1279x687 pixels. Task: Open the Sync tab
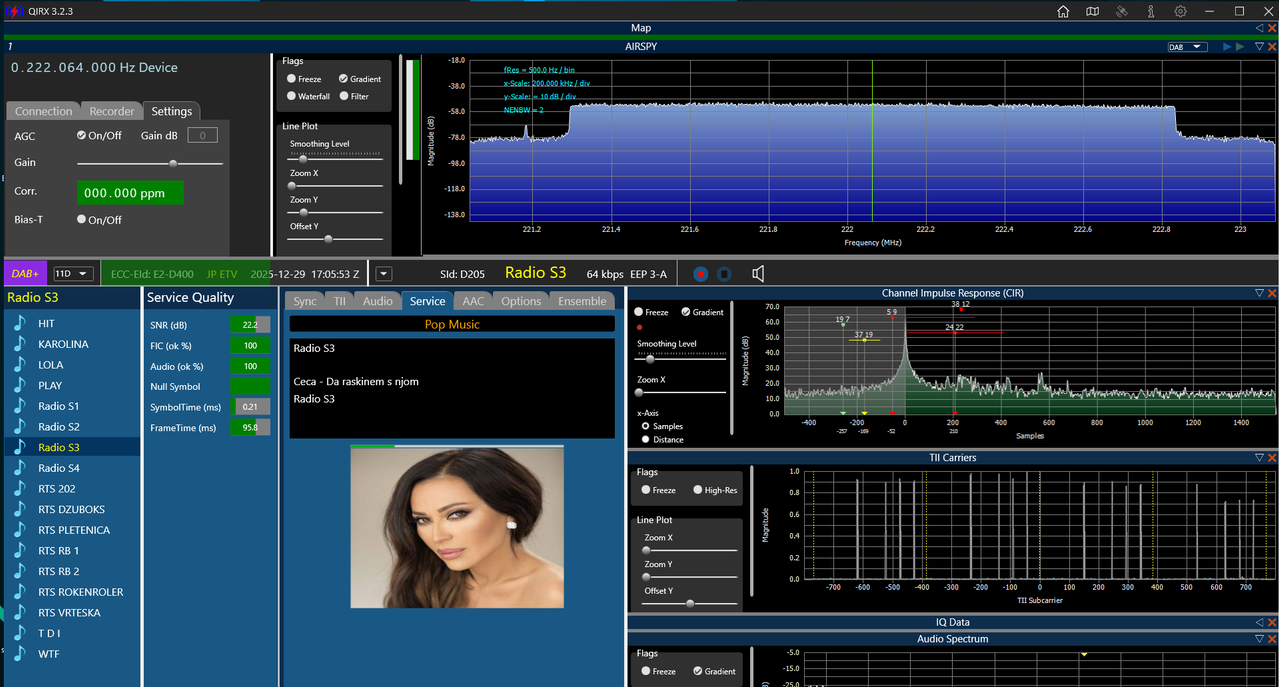pyautogui.click(x=305, y=301)
